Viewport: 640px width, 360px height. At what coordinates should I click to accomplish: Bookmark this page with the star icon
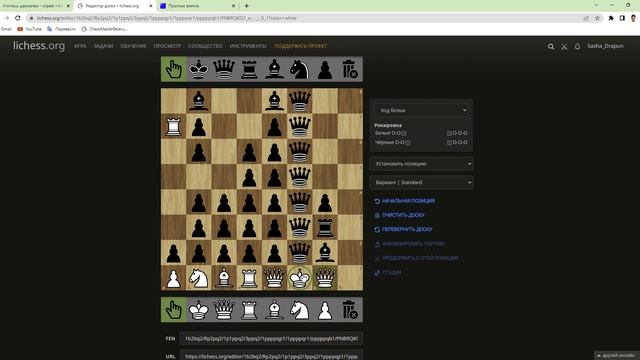click(598, 18)
